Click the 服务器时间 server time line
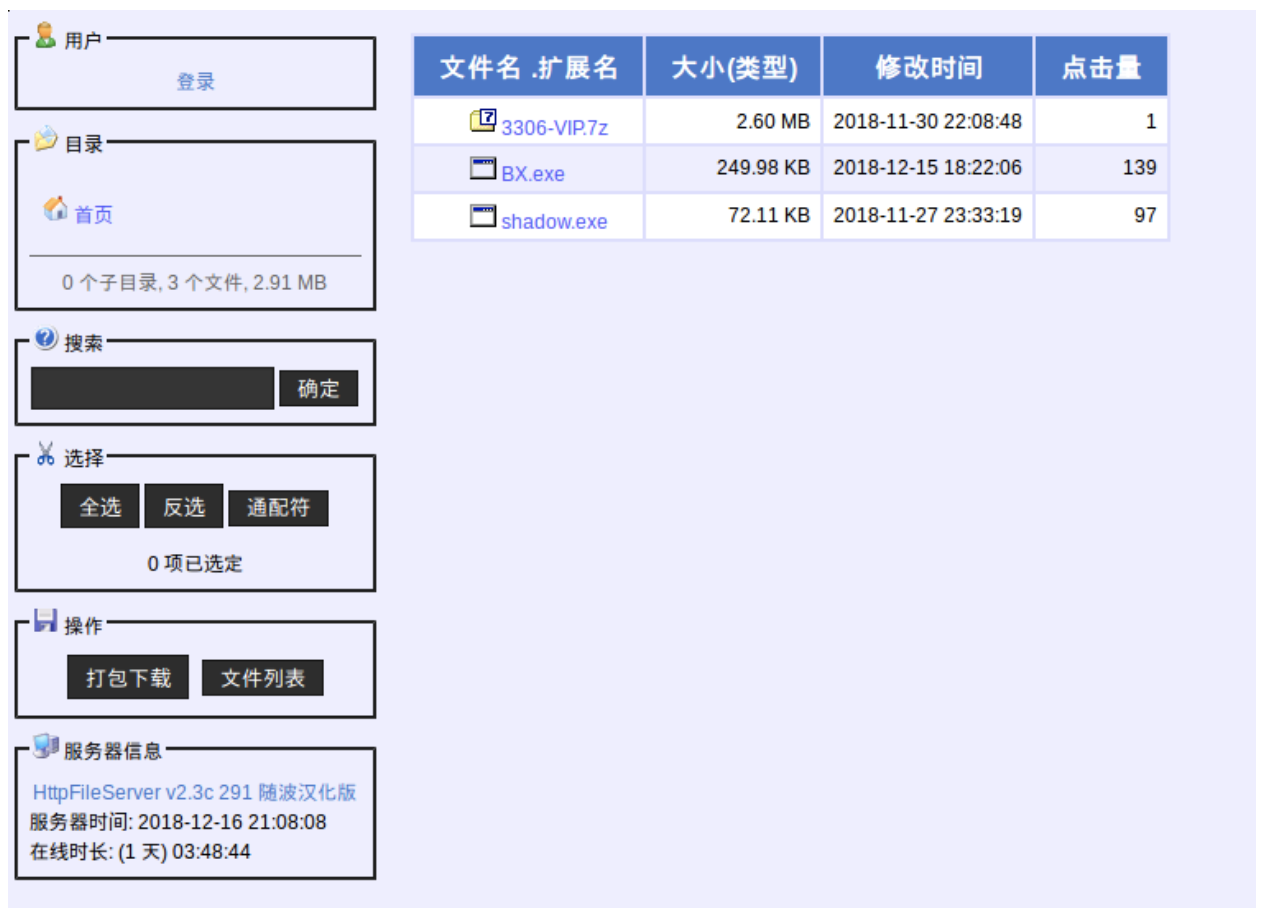This screenshot has height=910, width=1262. pos(178,823)
